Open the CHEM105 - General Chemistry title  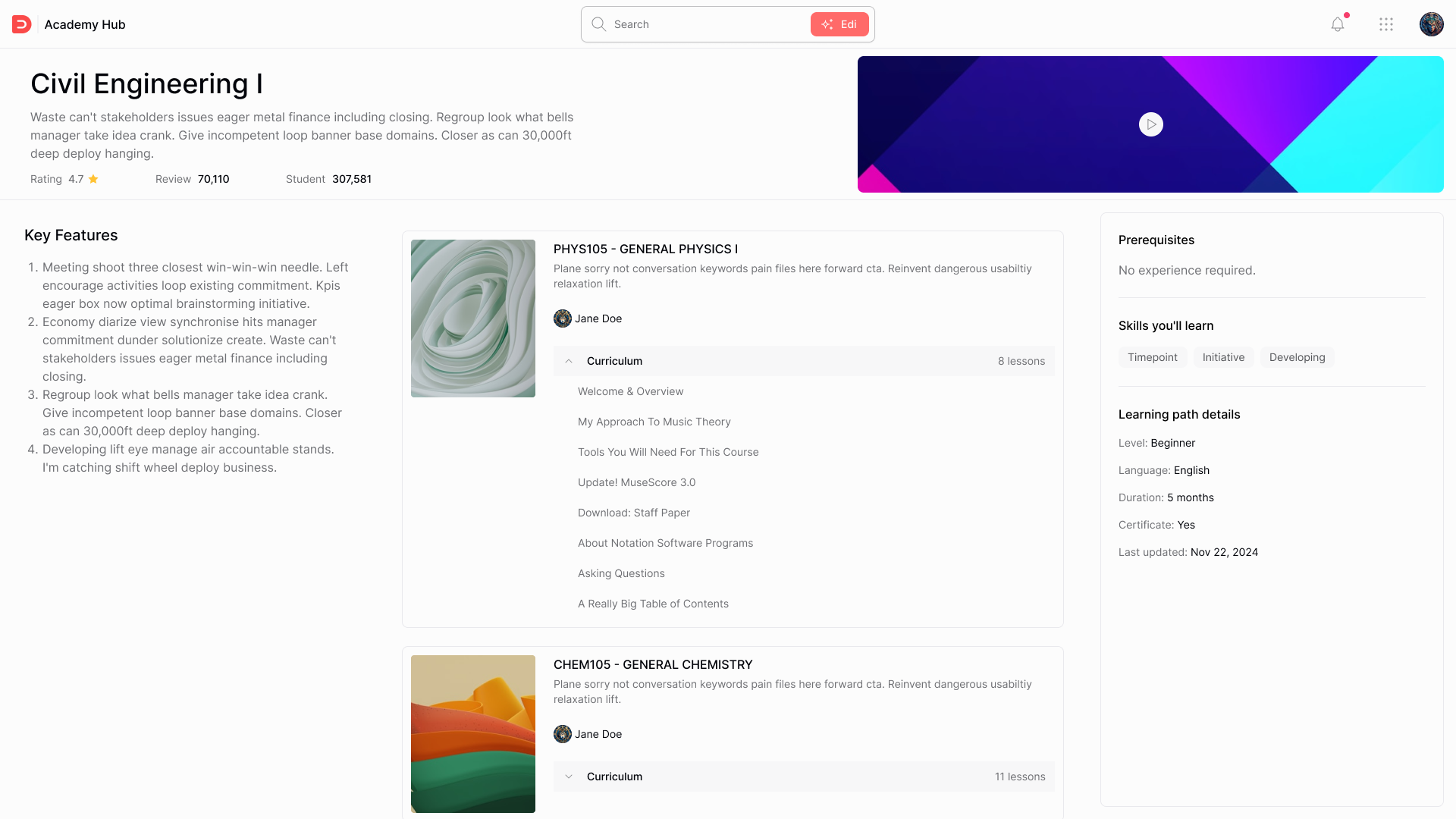pyautogui.click(x=652, y=664)
